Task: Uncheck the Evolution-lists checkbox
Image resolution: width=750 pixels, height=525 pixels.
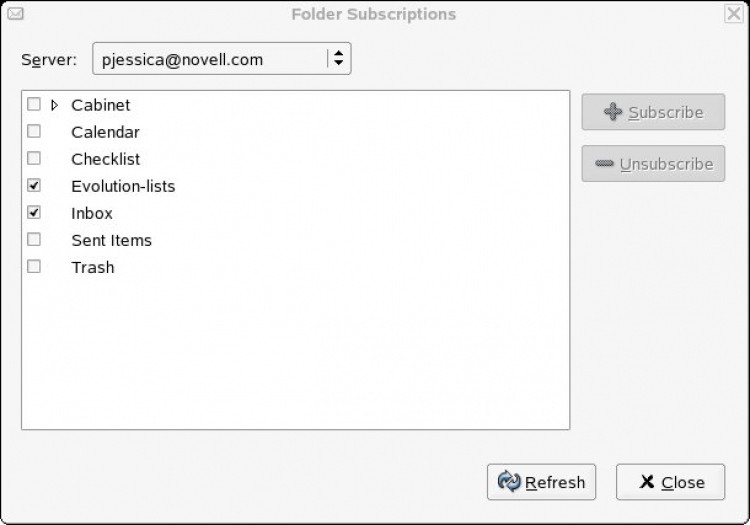Action: [34, 185]
